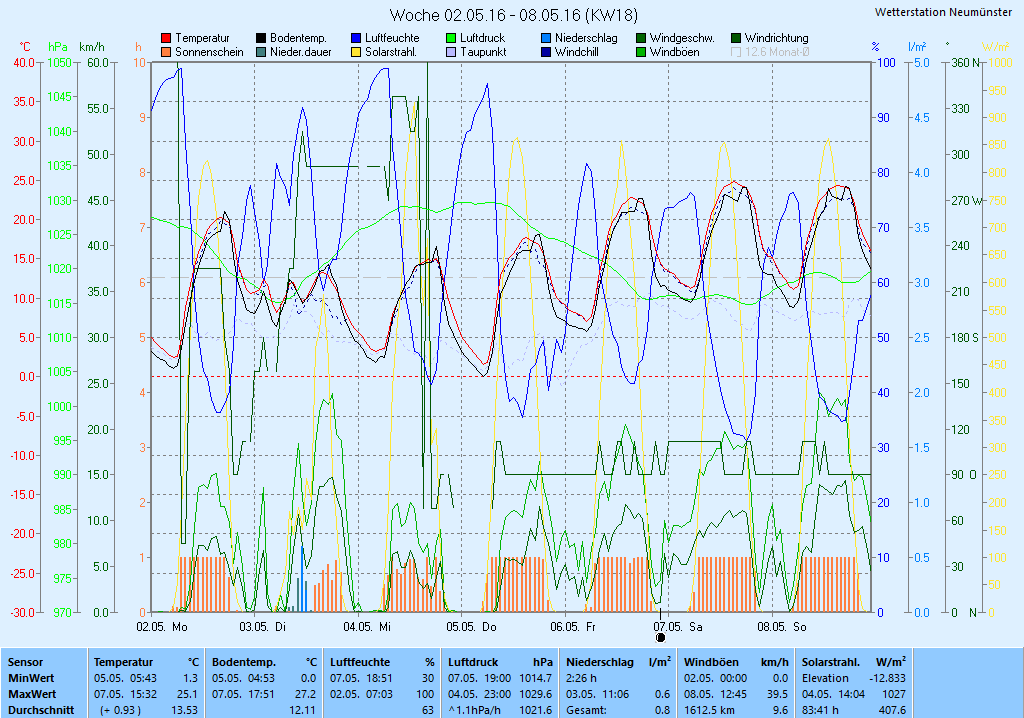Click the blue Luftfeuchte legend square
The height and width of the screenshot is (718, 1024).
(x=356, y=38)
